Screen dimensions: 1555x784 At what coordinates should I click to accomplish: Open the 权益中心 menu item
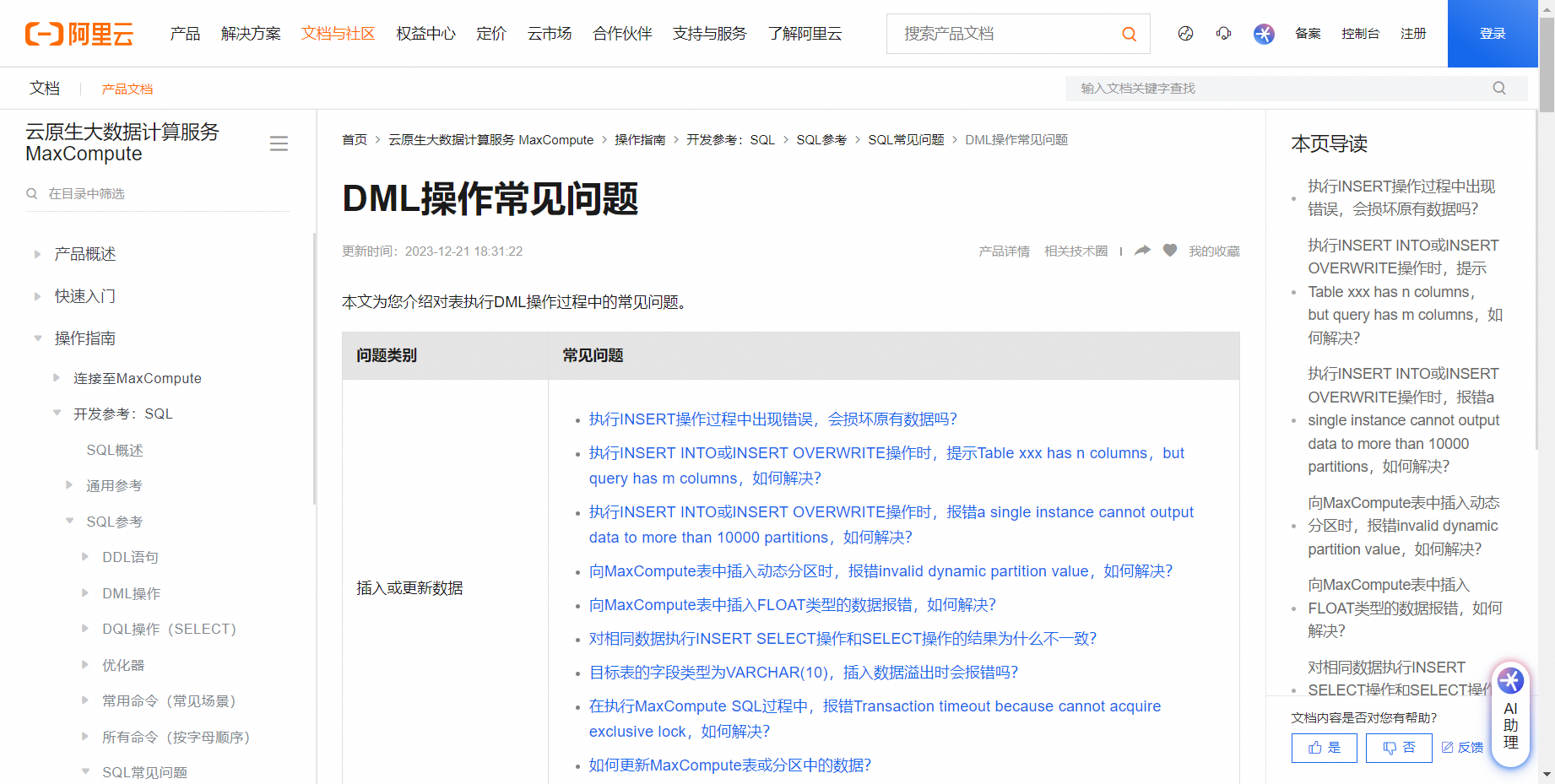coord(425,34)
